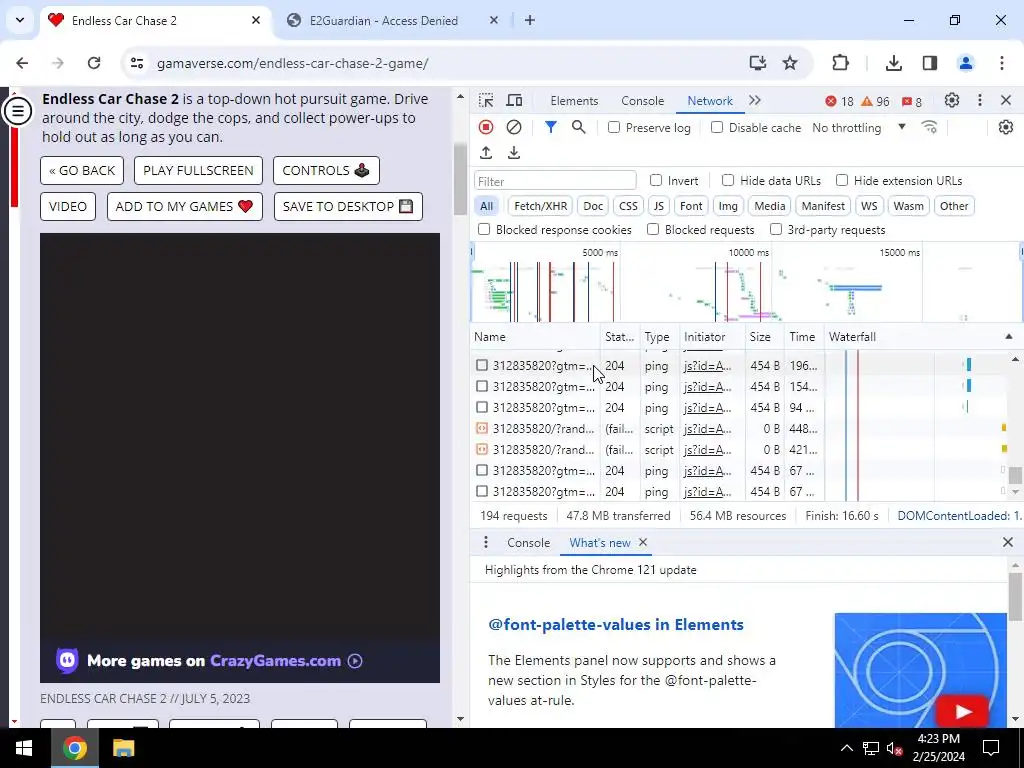This screenshot has height=768, width=1024.
Task: Click the network timeline overview
Action: point(746,283)
